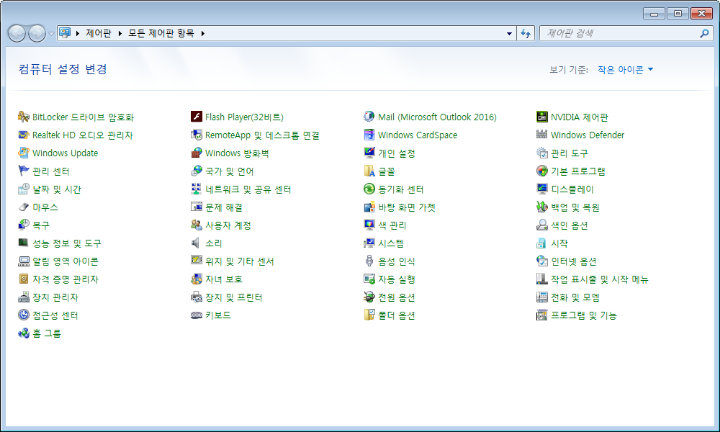720x432 pixels.
Task: Click the 모든 제어판 항목 breadcrumb
Action: 161,33
